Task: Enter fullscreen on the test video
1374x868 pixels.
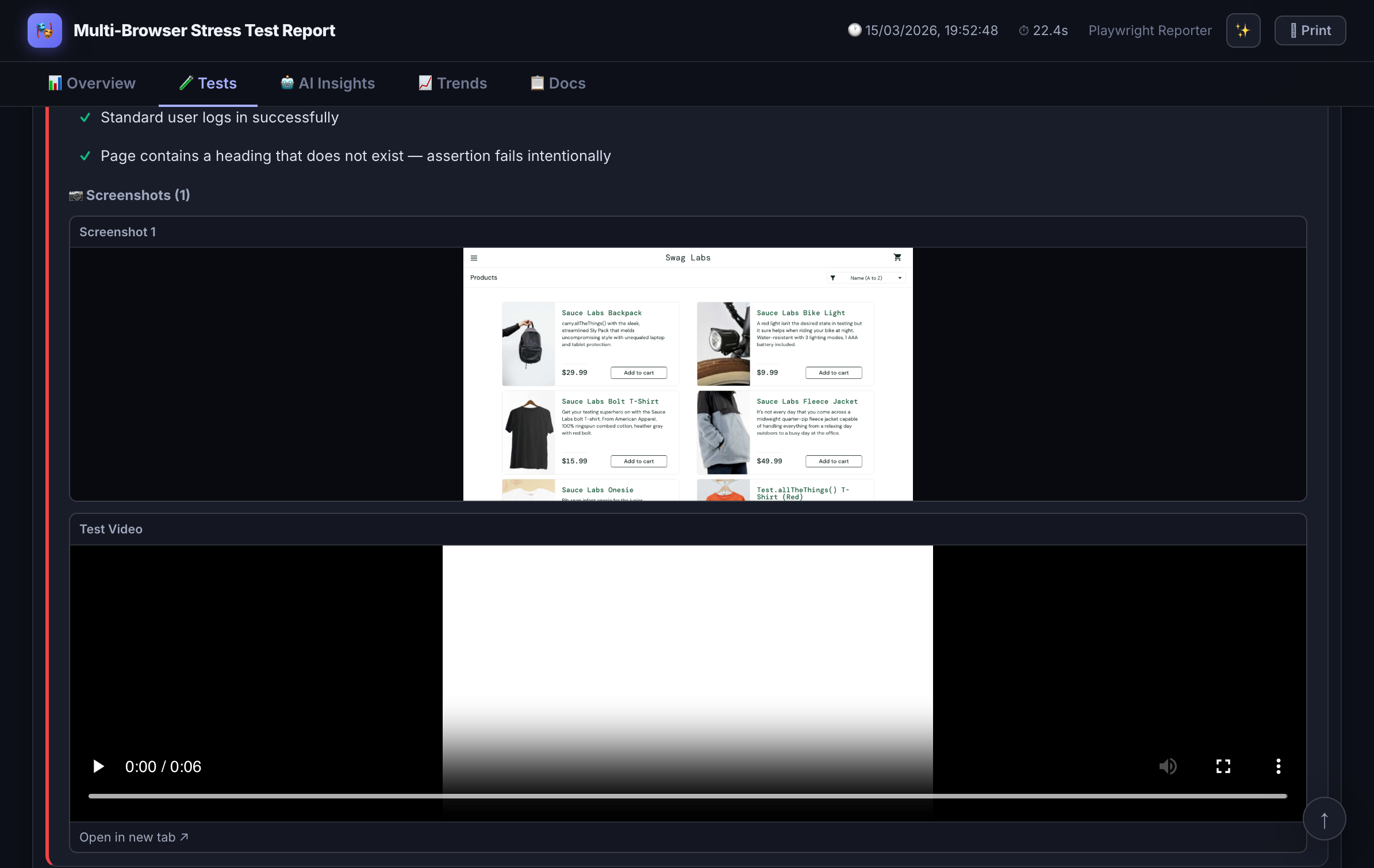Action: [x=1223, y=766]
